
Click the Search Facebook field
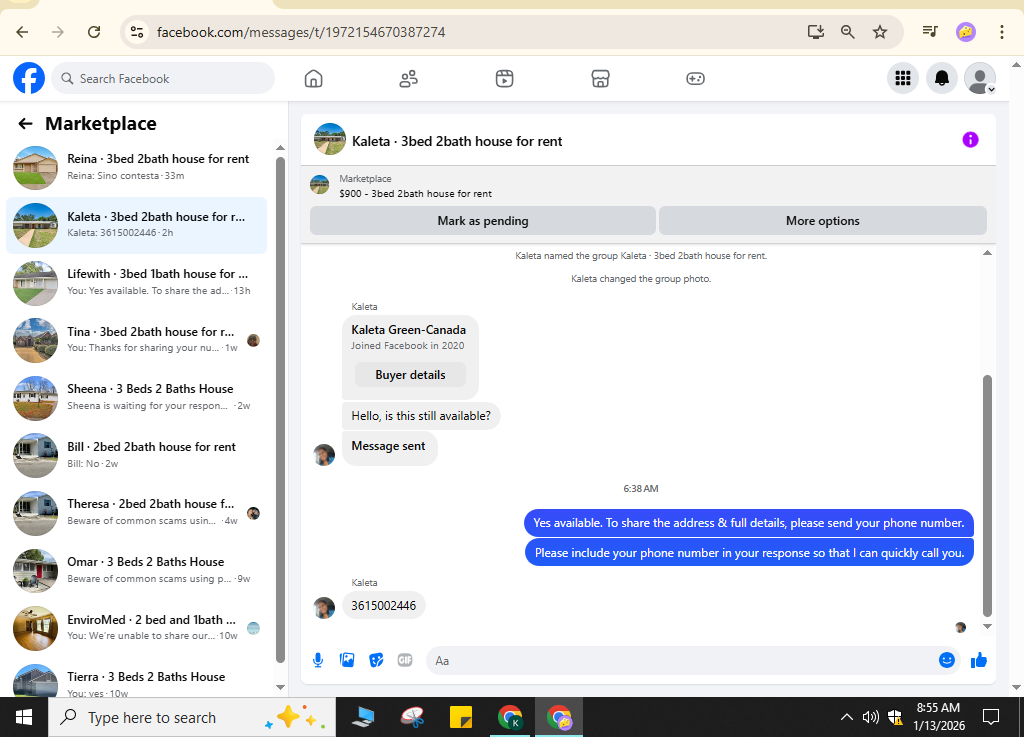point(163,78)
